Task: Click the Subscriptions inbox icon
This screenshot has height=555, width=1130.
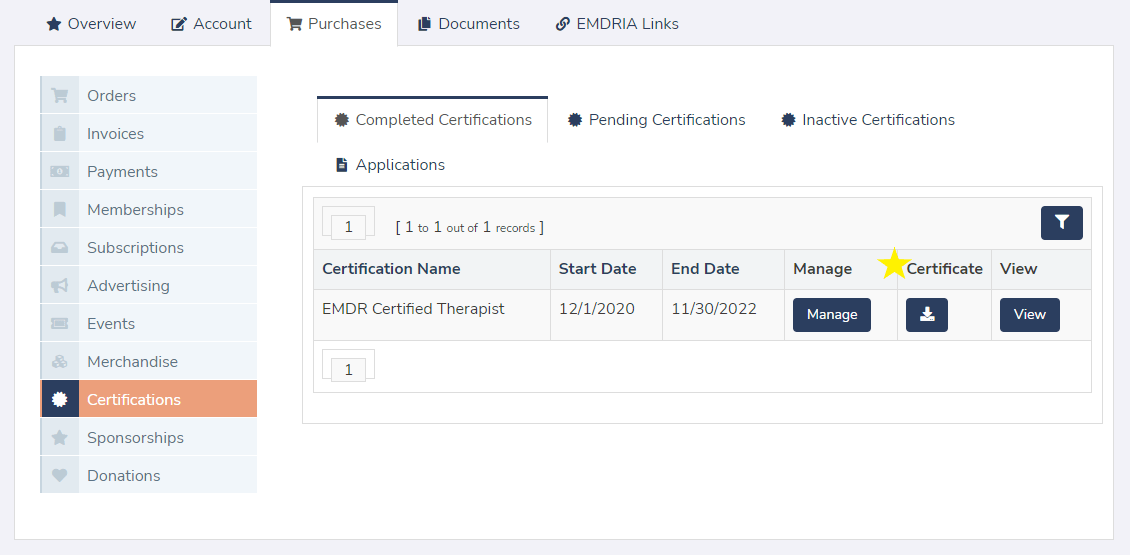Action: (59, 247)
